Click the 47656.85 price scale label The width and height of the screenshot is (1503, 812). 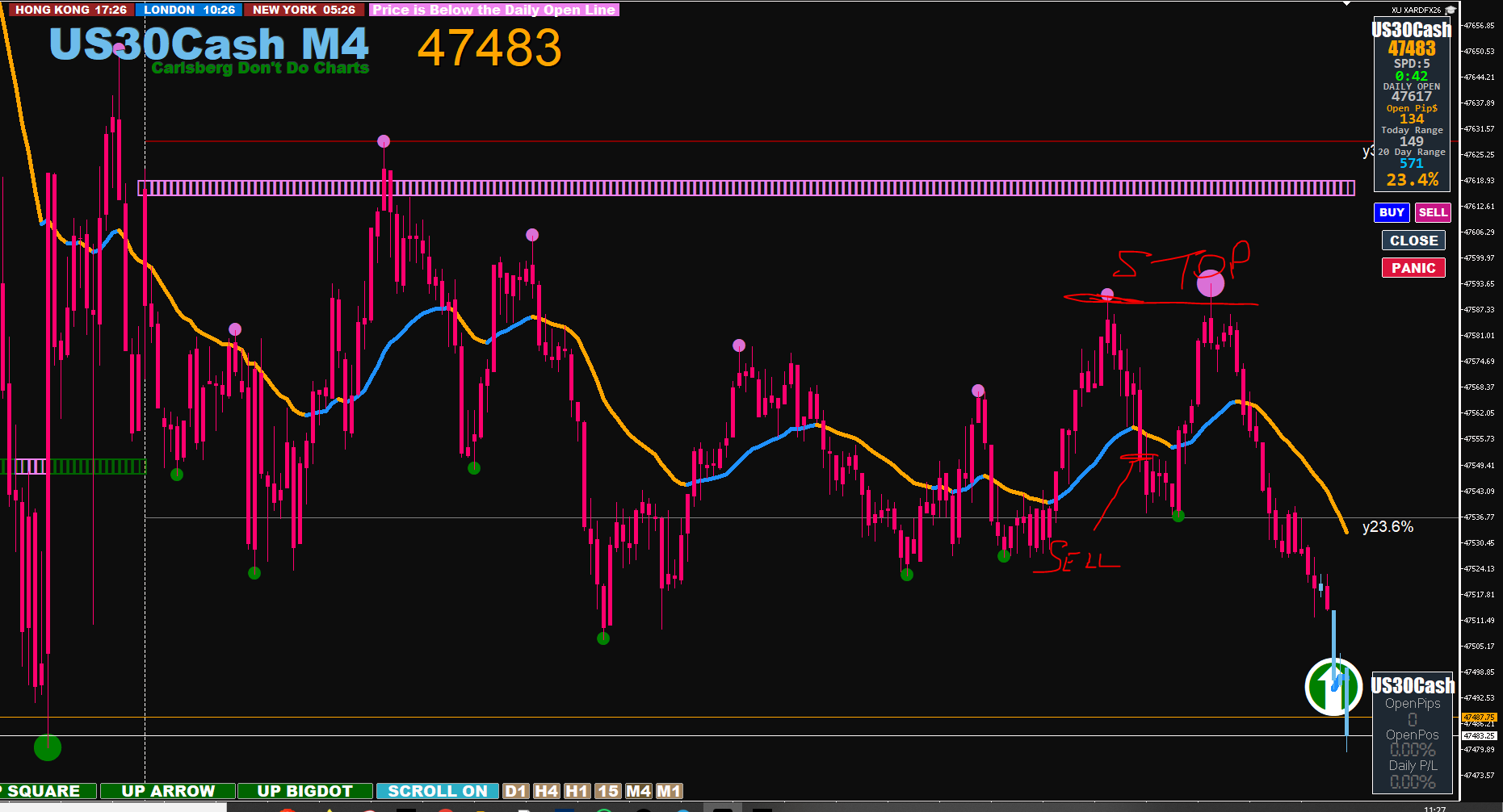(x=1480, y=26)
